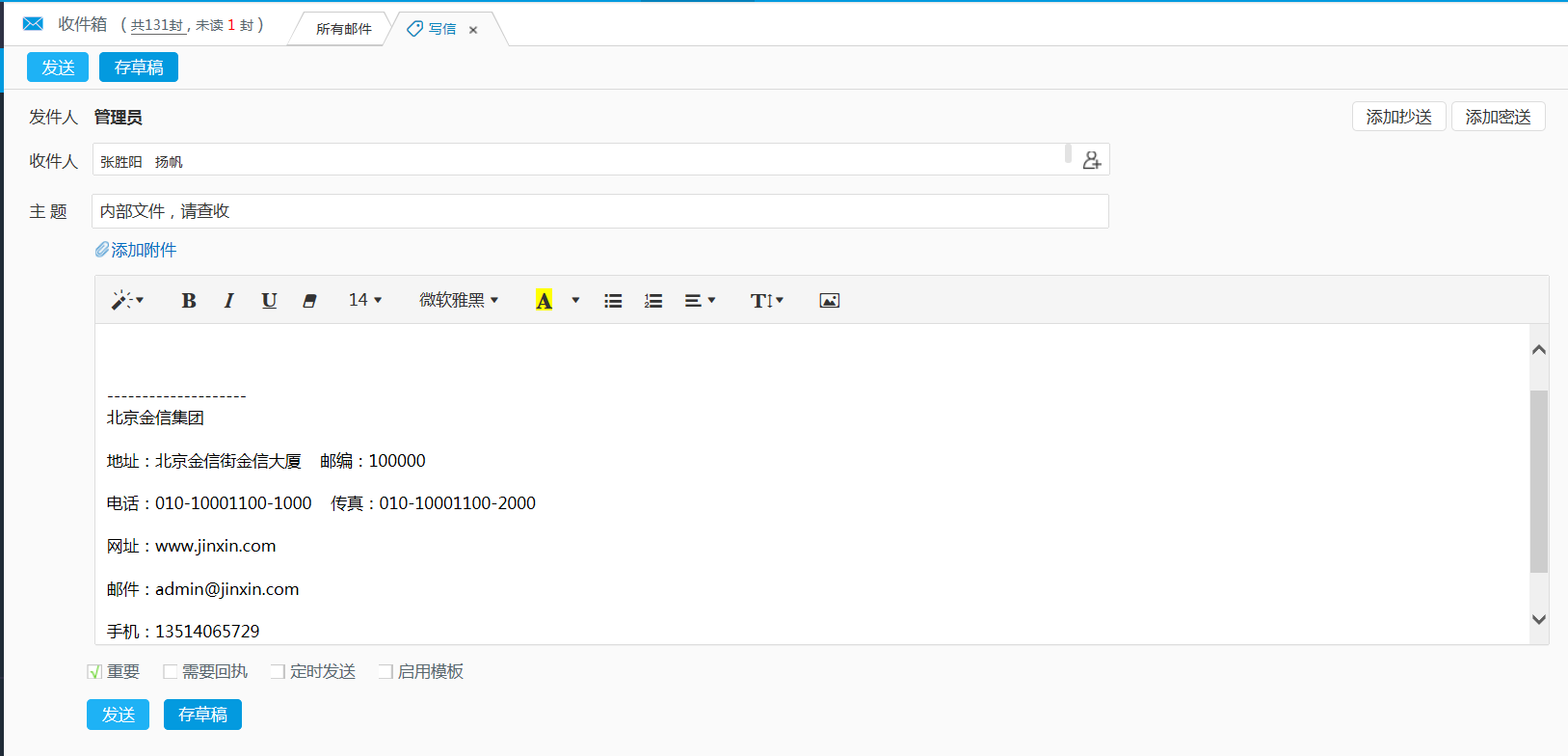Click the 添加抄送 button
The height and width of the screenshot is (756, 1568).
point(1398,117)
